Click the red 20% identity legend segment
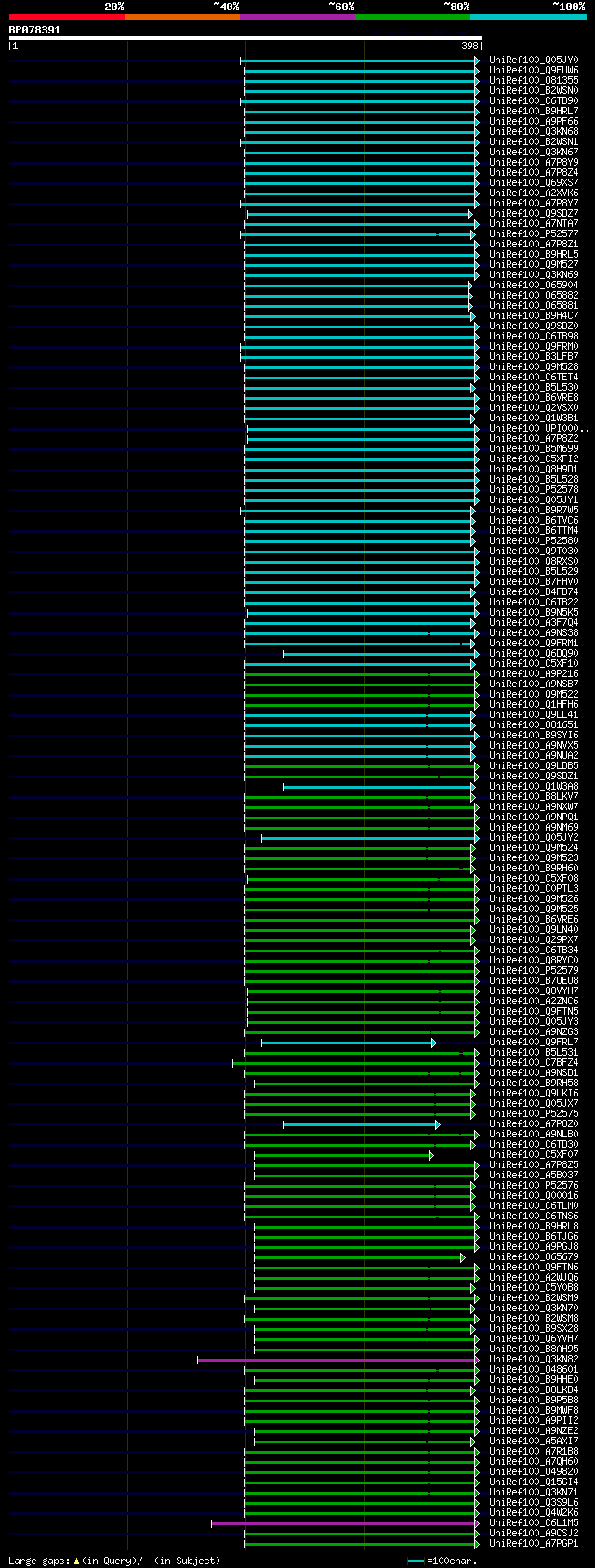Image resolution: width=595 pixels, height=1568 pixels. point(66,17)
